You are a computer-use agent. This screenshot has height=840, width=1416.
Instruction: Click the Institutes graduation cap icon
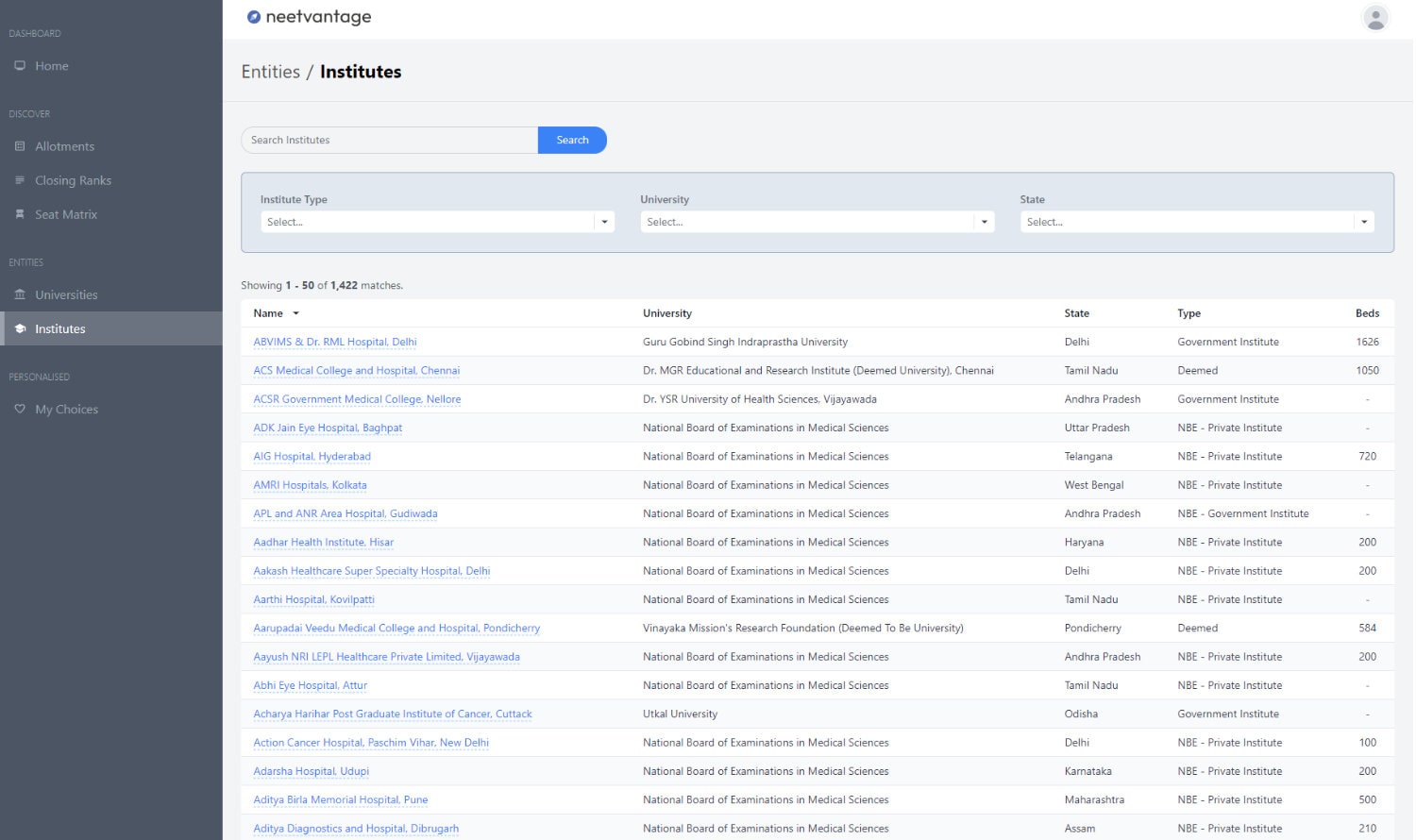pyautogui.click(x=20, y=328)
